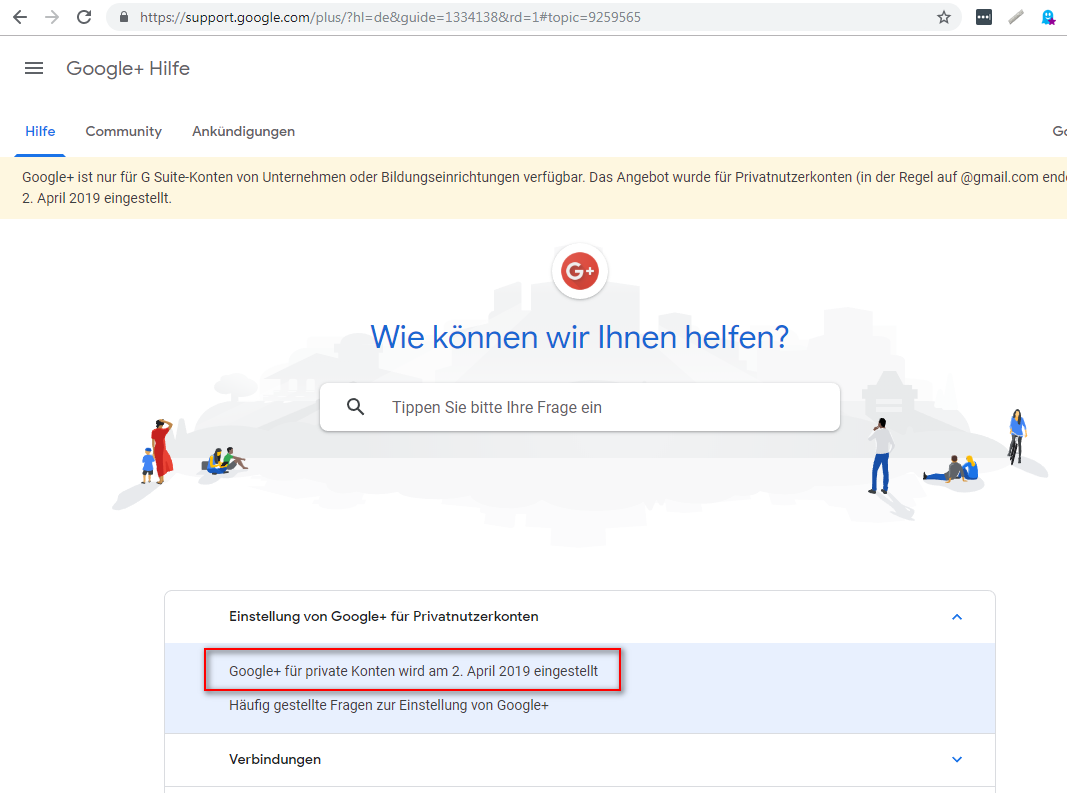This screenshot has height=793, width=1067.
Task: Bookmark this page with the star icon
Action: pyautogui.click(x=943, y=17)
